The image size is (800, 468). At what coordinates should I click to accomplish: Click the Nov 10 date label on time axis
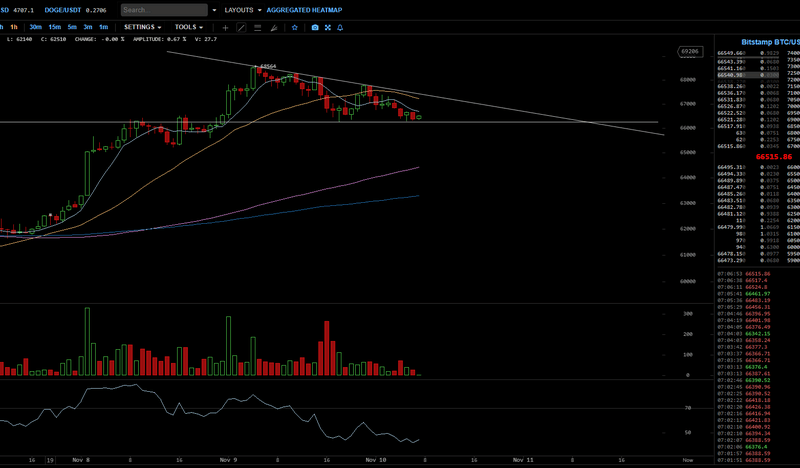point(376,460)
